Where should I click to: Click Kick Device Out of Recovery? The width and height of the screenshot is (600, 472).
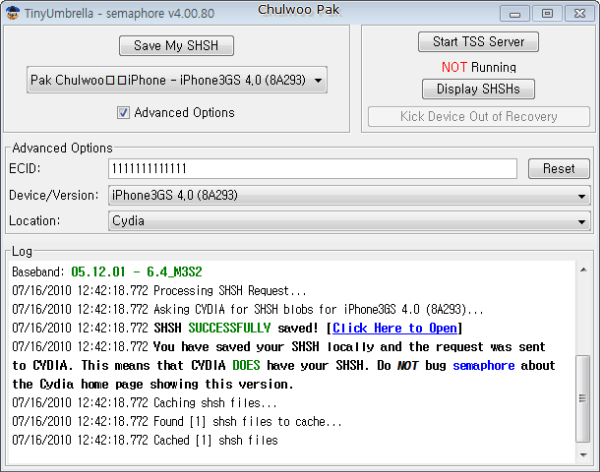coord(479,116)
